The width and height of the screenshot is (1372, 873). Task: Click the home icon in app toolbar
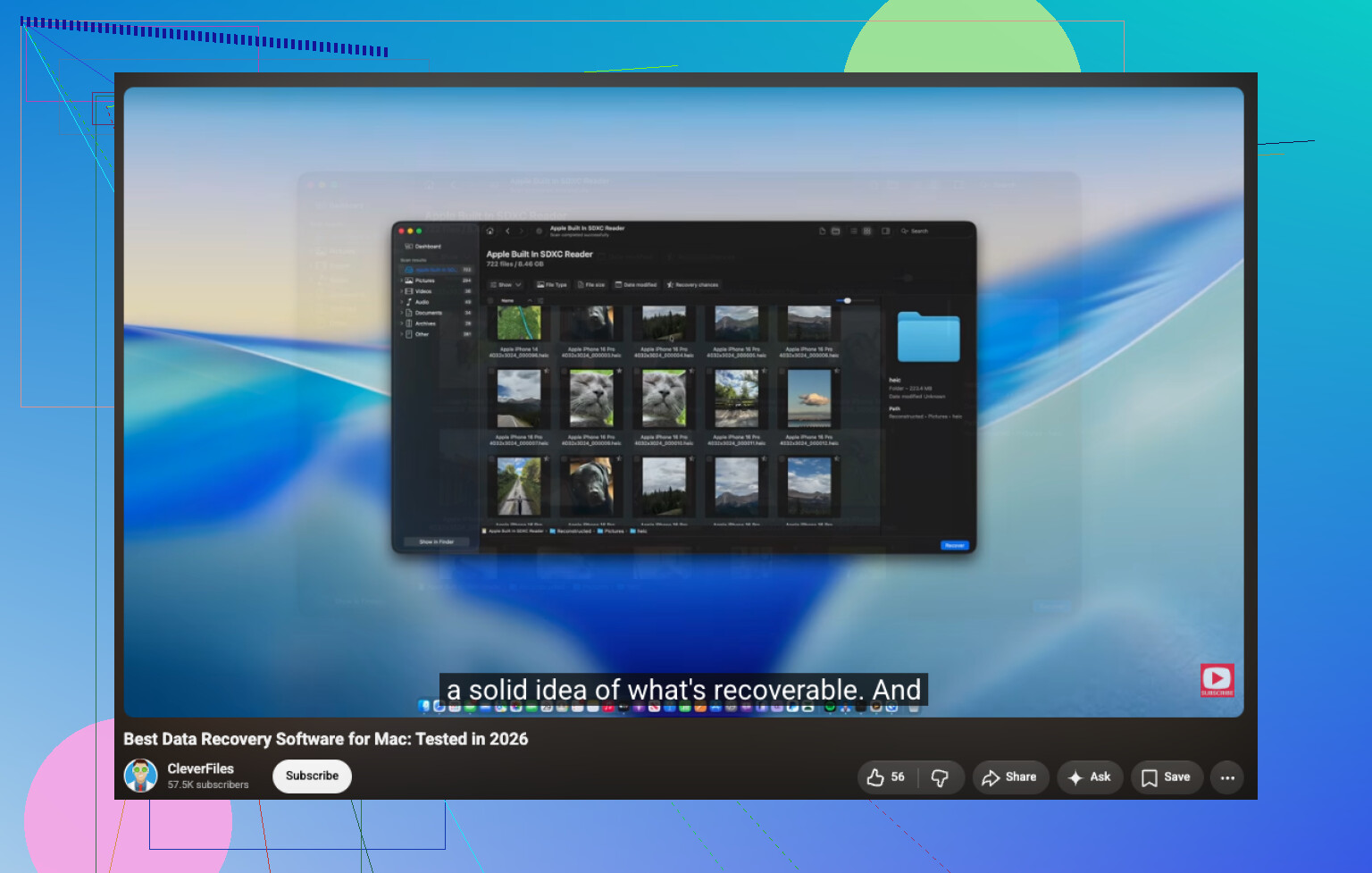[489, 231]
